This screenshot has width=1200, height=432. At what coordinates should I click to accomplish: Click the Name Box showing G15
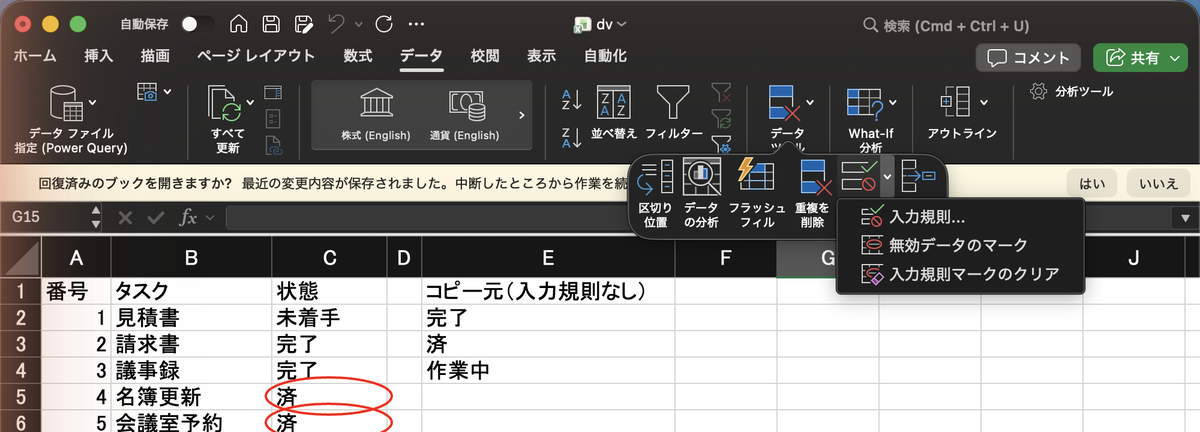(x=45, y=217)
